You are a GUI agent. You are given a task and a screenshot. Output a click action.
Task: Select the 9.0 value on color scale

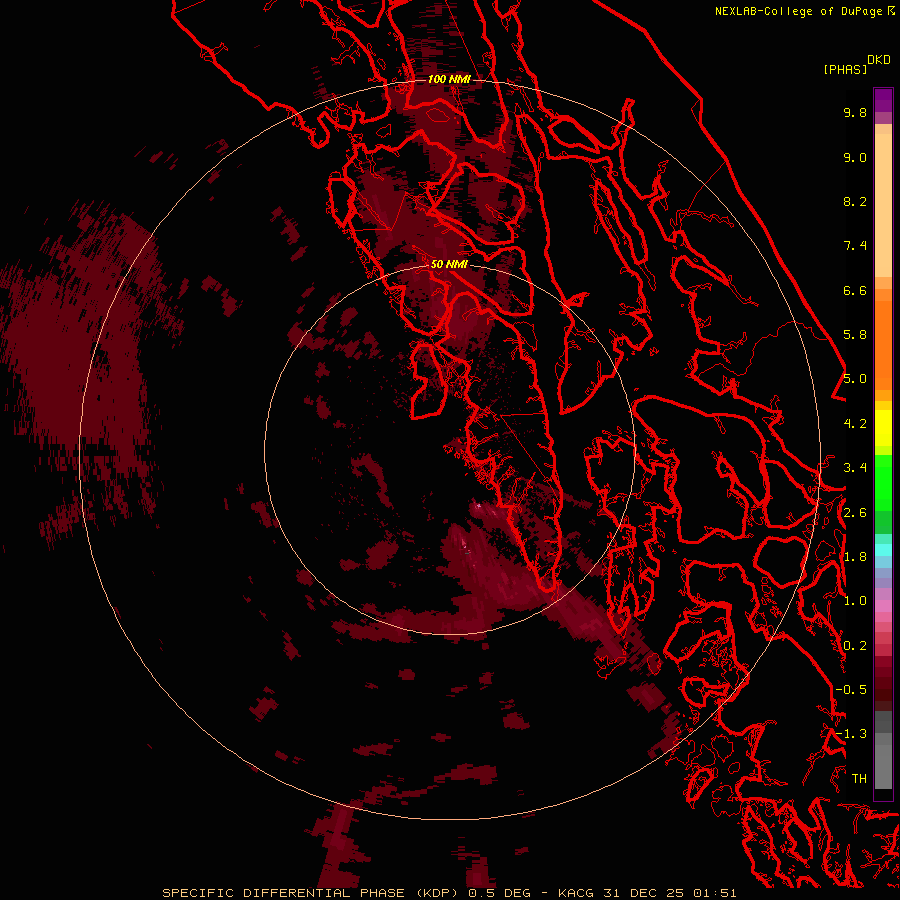[855, 157]
